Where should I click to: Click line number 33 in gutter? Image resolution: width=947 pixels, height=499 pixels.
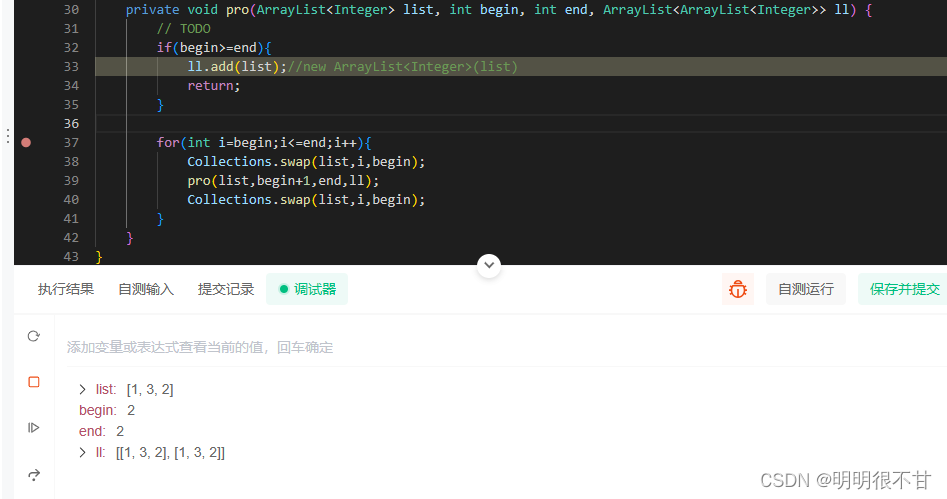tap(71, 66)
